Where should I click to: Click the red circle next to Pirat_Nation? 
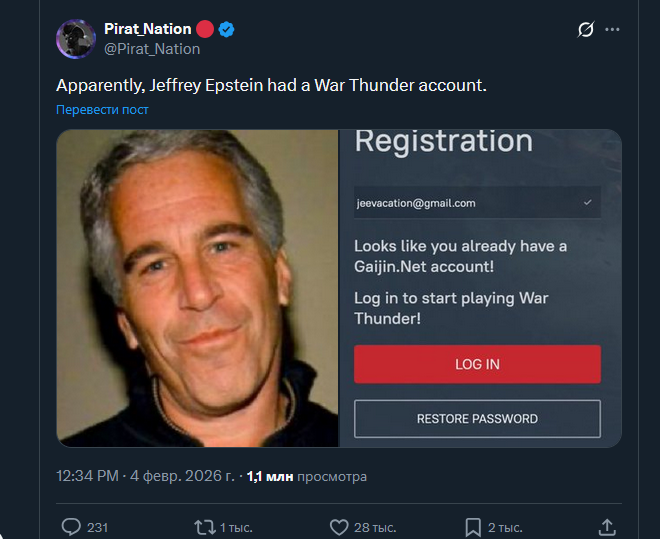pos(204,29)
